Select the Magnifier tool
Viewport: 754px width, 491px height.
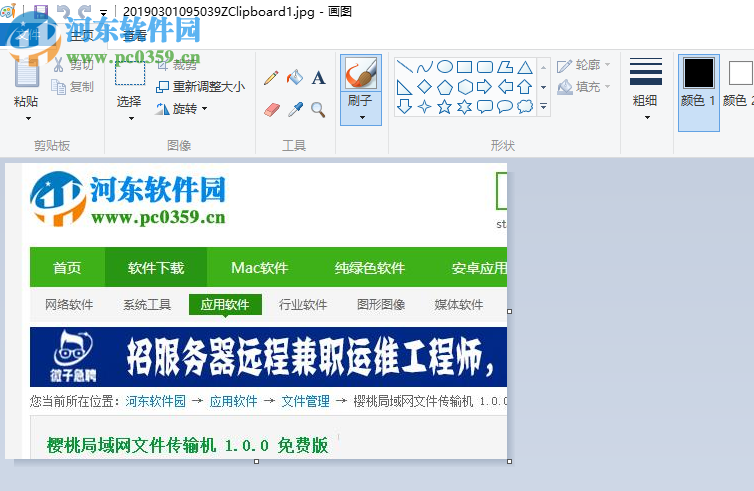click(318, 110)
